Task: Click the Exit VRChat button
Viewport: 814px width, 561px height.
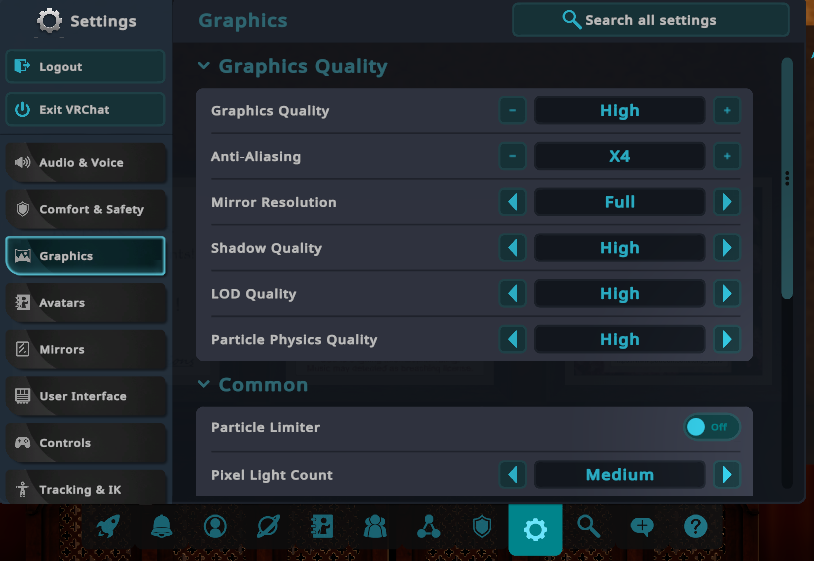Action: point(86,110)
